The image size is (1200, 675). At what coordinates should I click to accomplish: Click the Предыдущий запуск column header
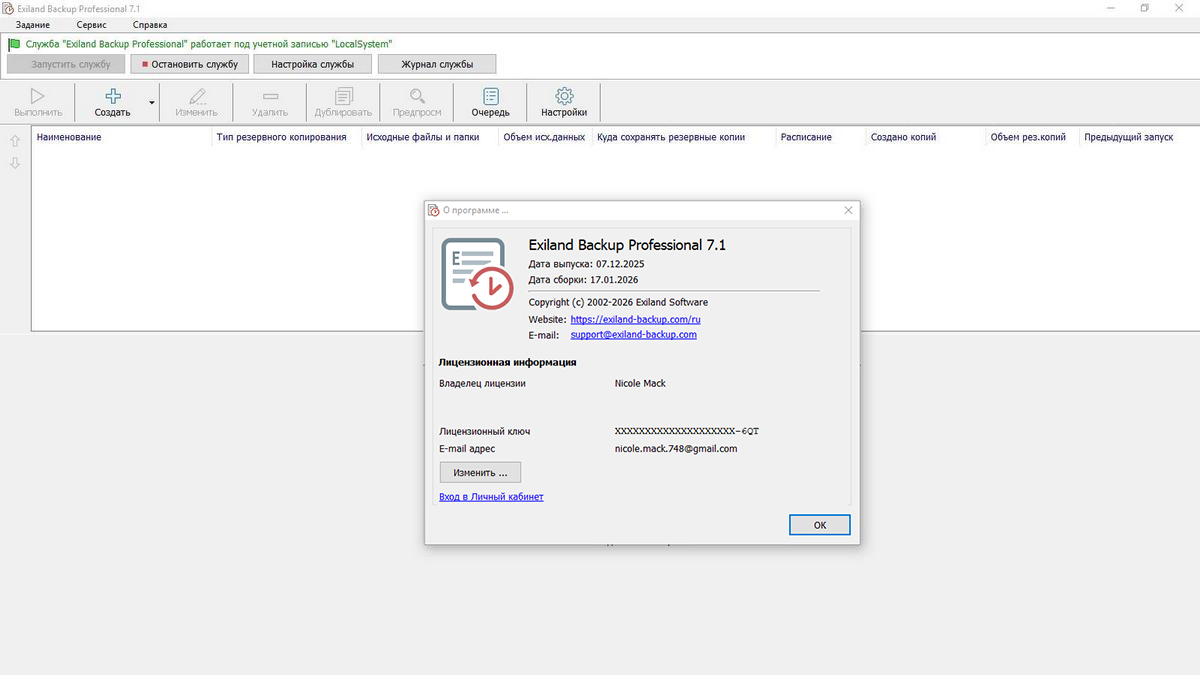click(x=1139, y=137)
